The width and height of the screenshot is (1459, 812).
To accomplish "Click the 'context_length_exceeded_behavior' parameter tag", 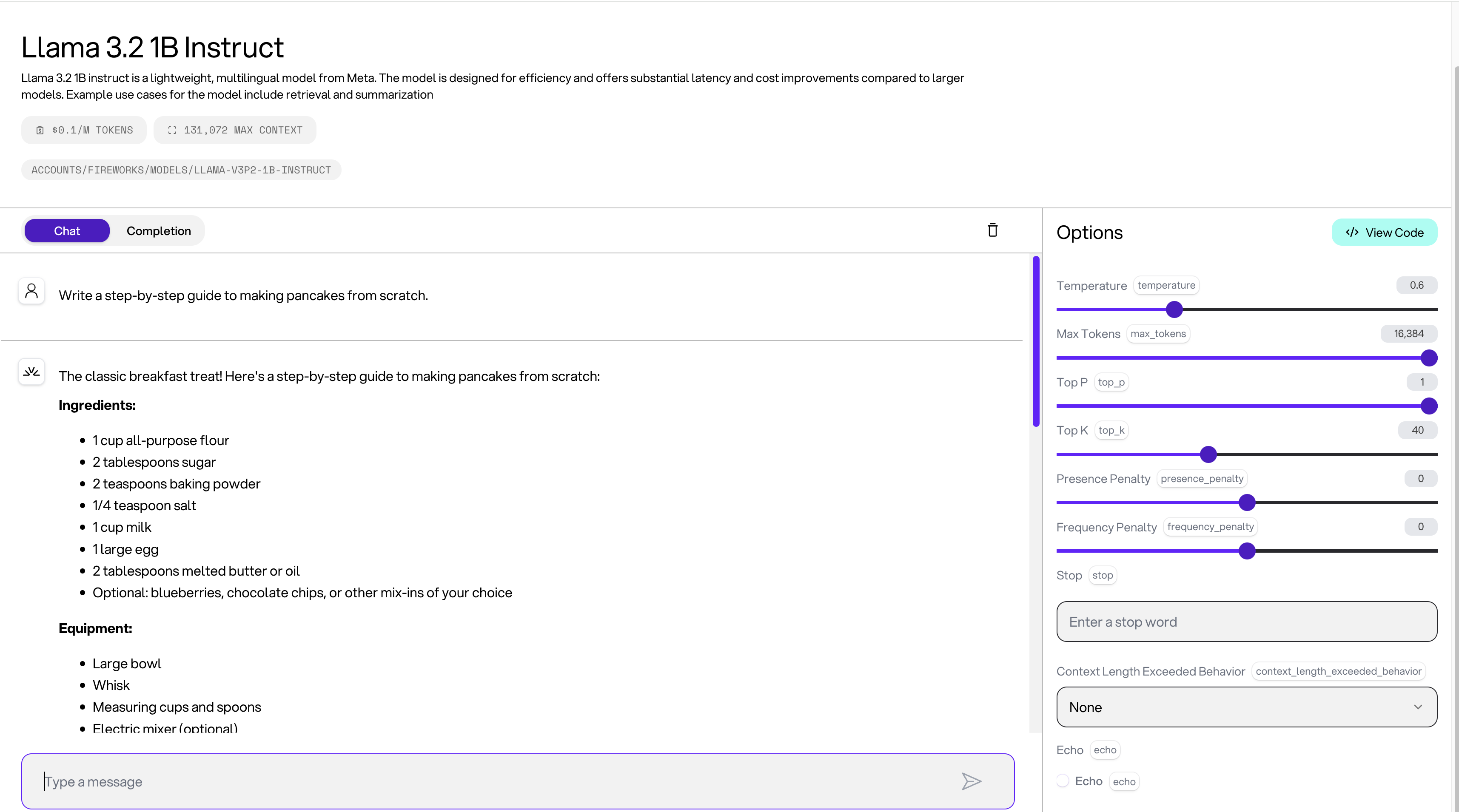I will click(1338, 671).
